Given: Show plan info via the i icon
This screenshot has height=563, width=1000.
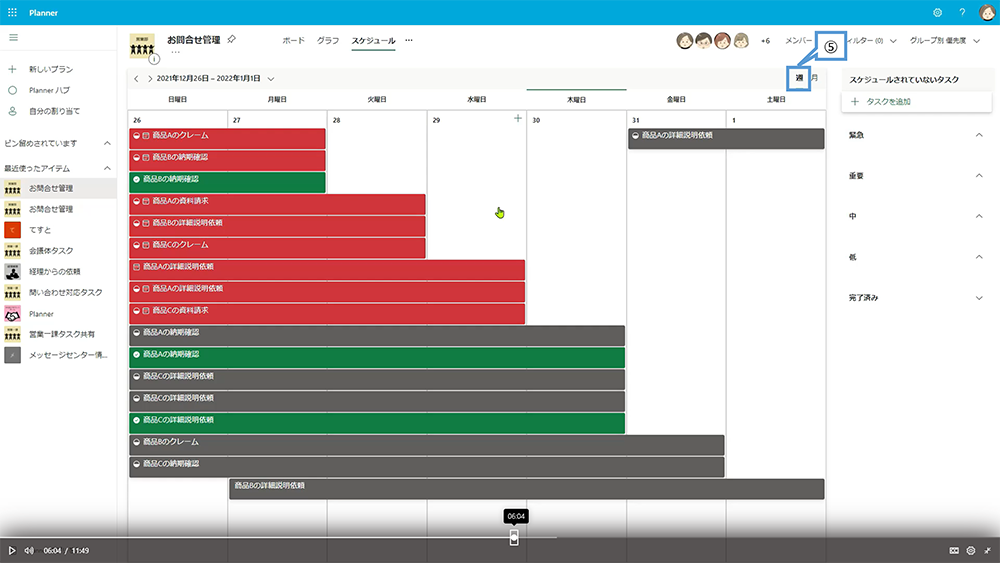Looking at the screenshot, I should pyautogui.click(x=154, y=59).
